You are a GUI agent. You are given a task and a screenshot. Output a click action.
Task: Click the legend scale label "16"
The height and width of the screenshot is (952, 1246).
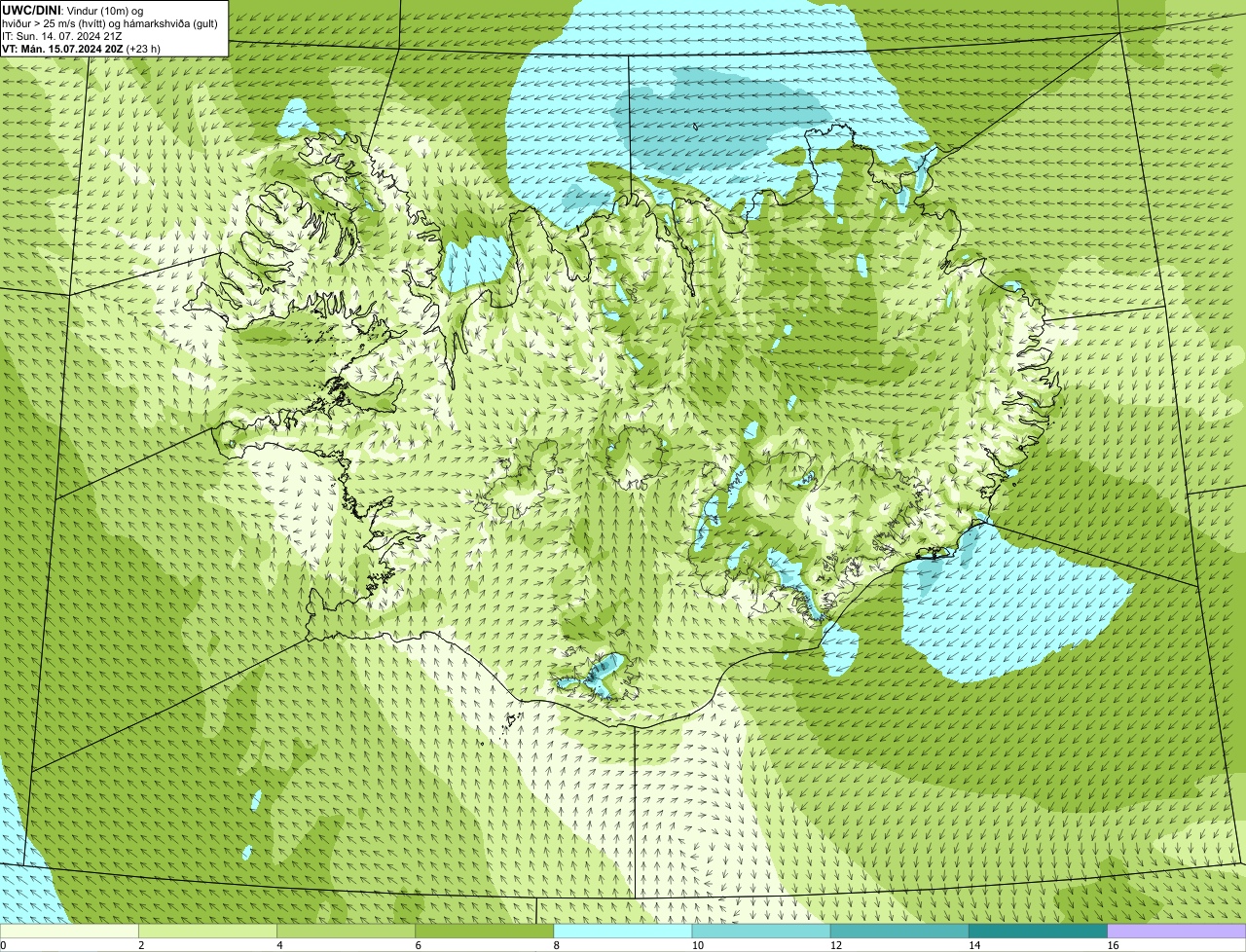(1113, 945)
